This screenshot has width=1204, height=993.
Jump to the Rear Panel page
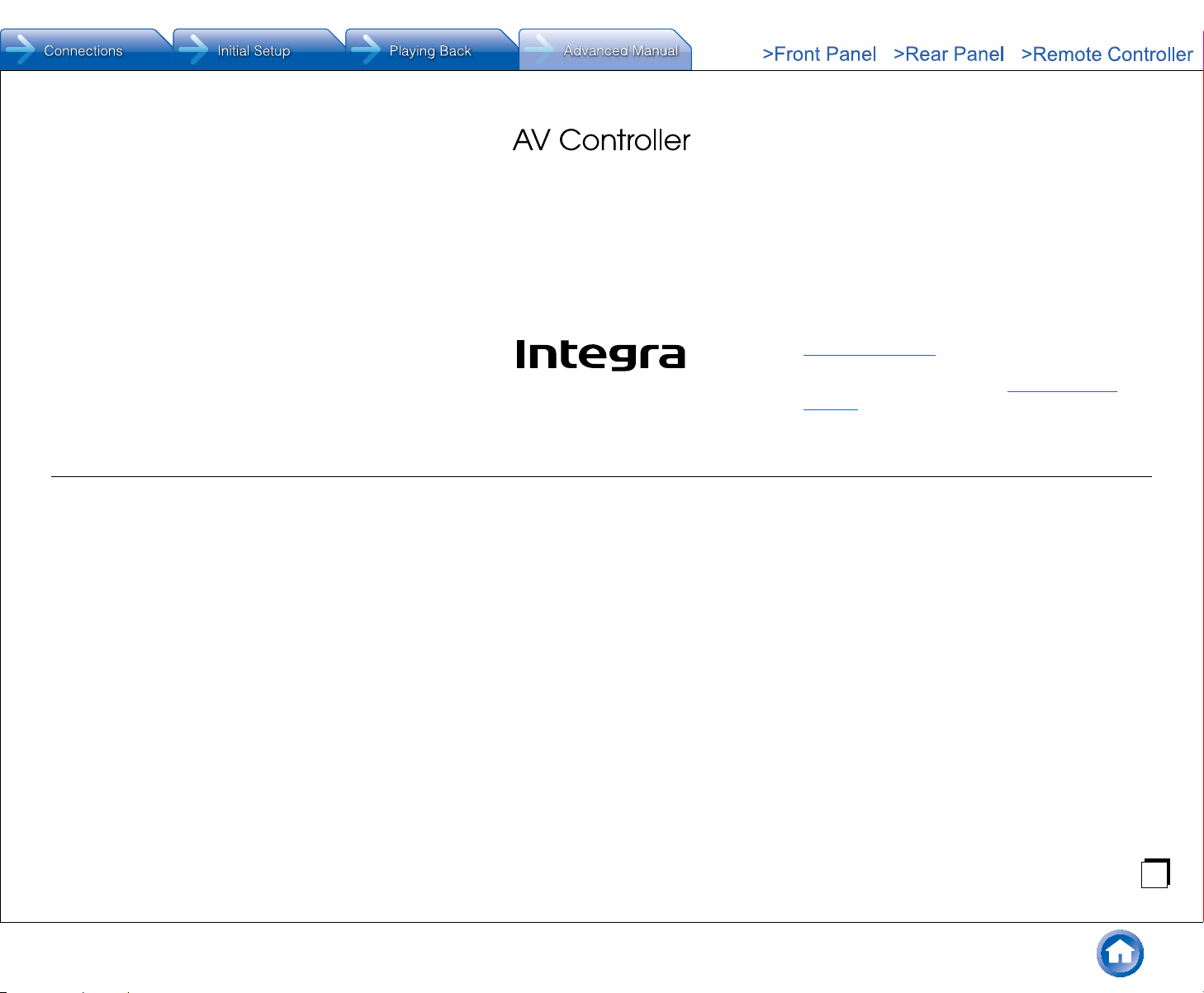949,54
